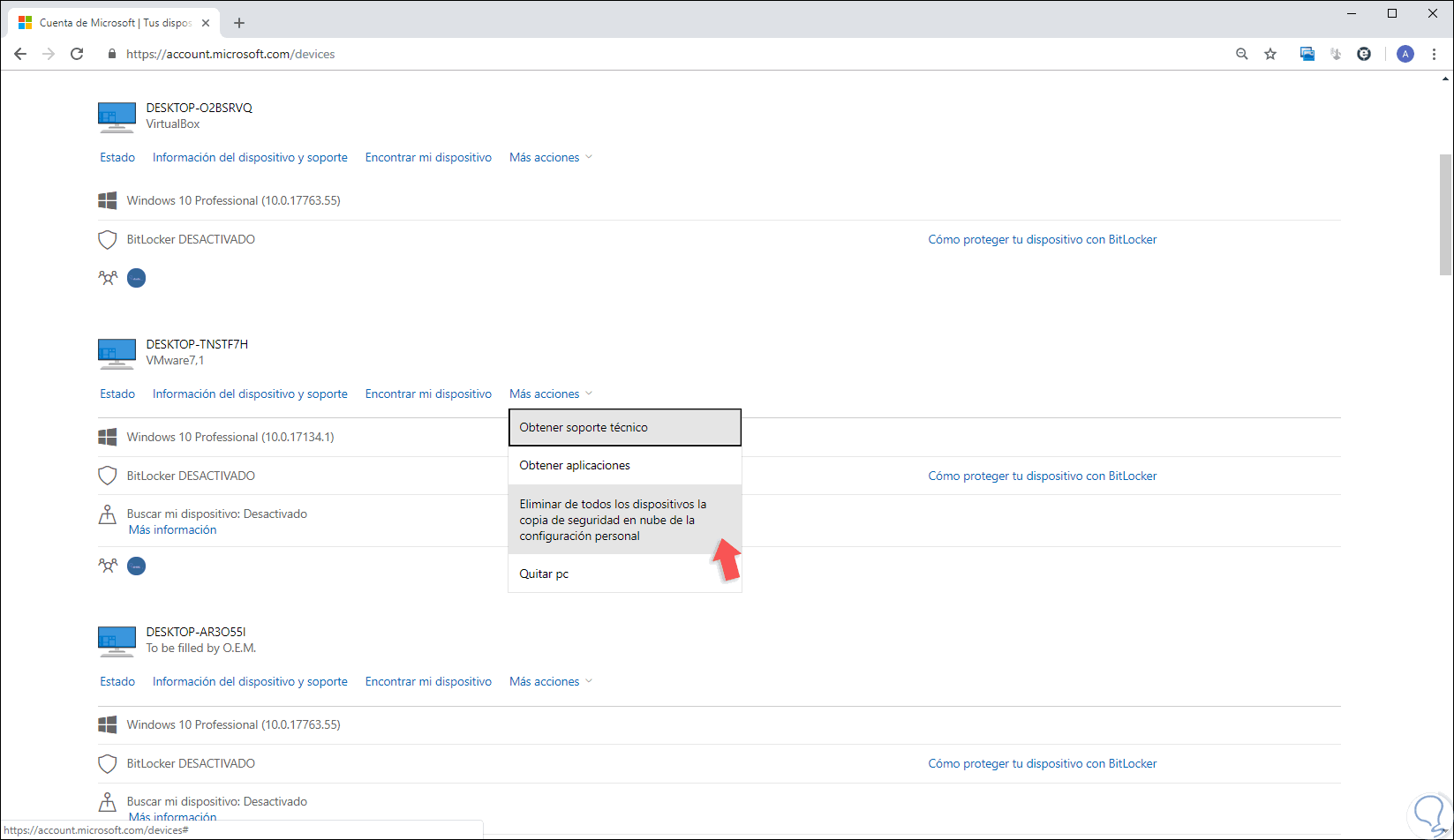
Task: Open Información del dispositivo y soporte for DESKTOP-O2BSRVQ
Action: coord(250,157)
